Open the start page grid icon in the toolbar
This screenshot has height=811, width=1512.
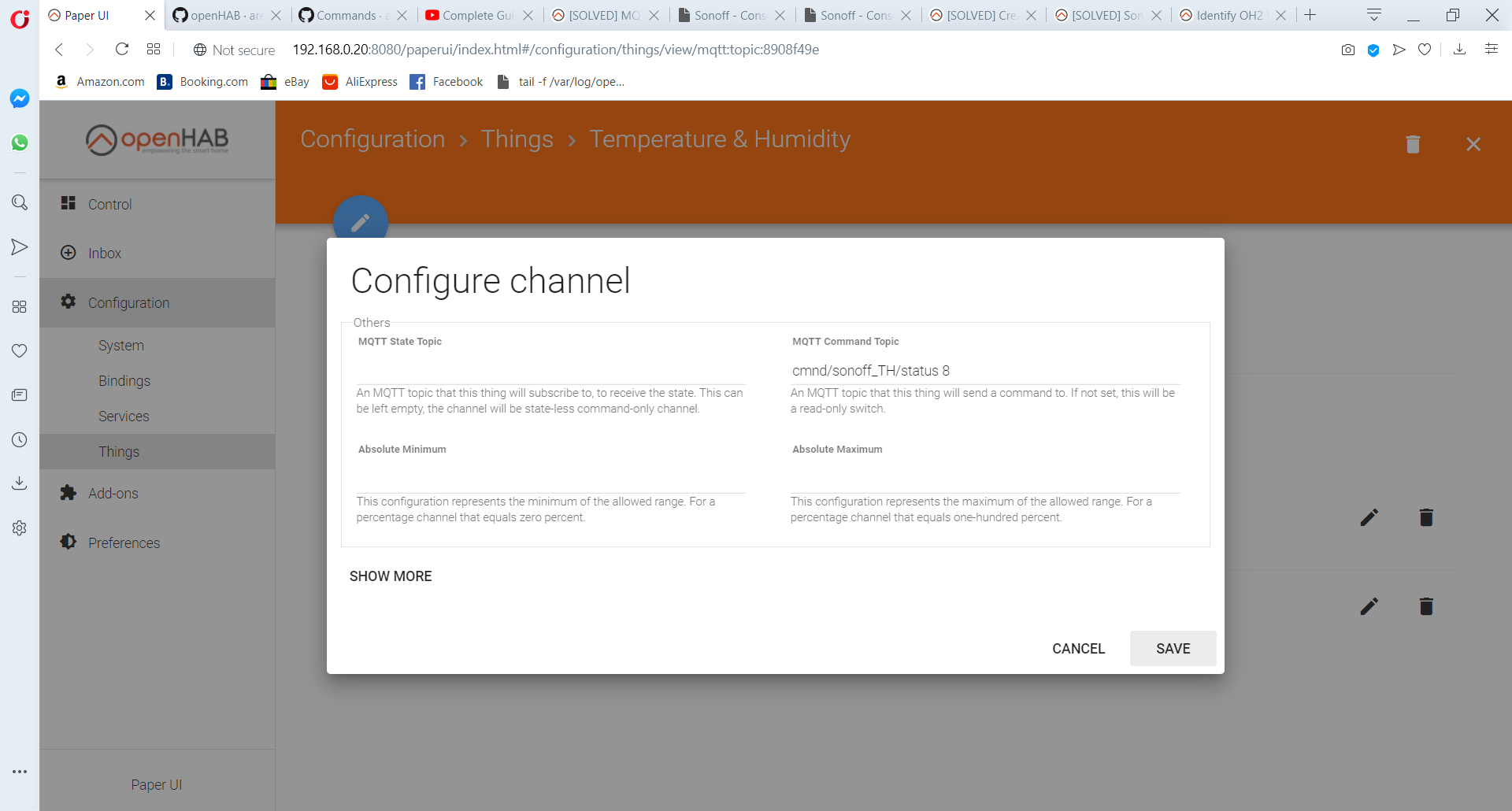pos(154,50)
